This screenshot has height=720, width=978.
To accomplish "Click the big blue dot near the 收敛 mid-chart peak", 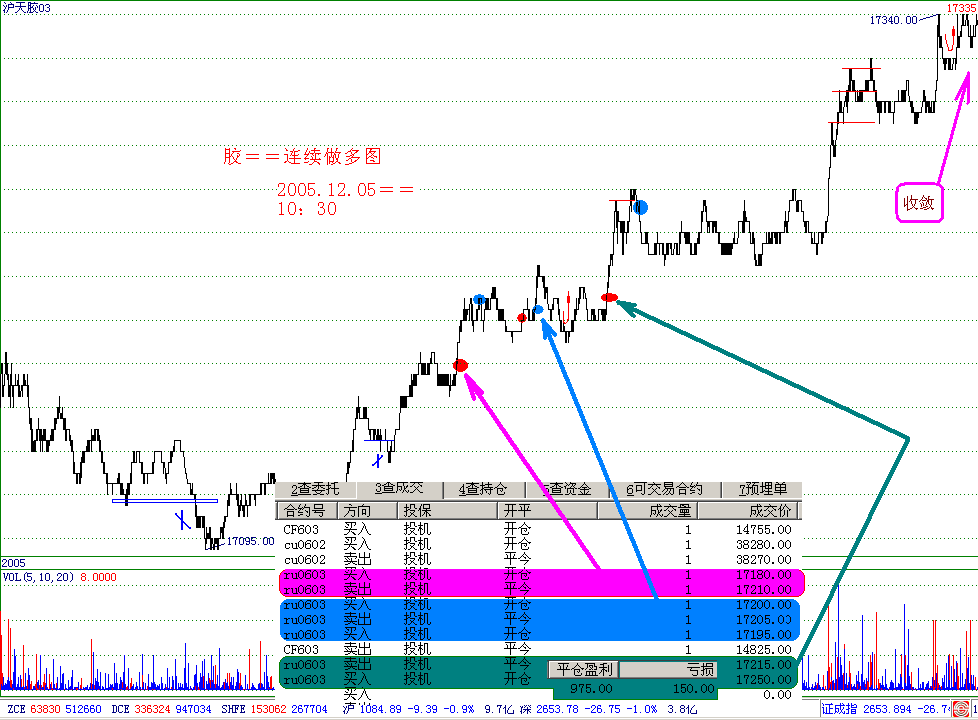I will [x=641, y=207].
